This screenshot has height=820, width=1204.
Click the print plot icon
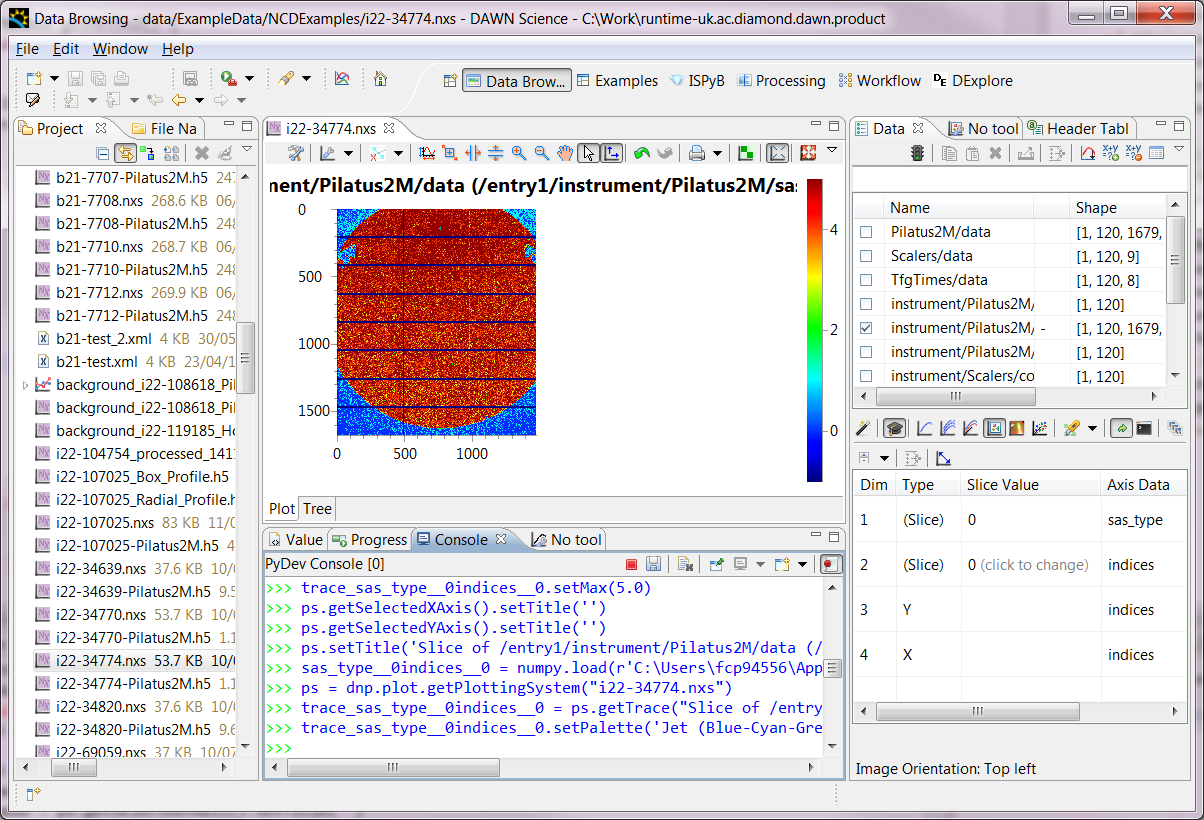point(696,153)
